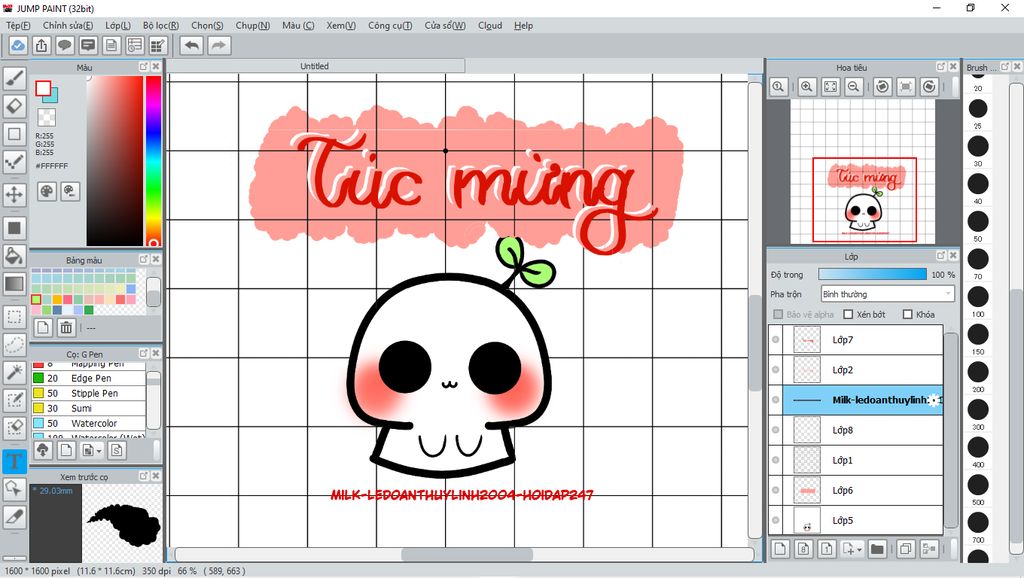Click the layer panel vertical scrollbar
The image size is (1024, 578).
(952, 430)
